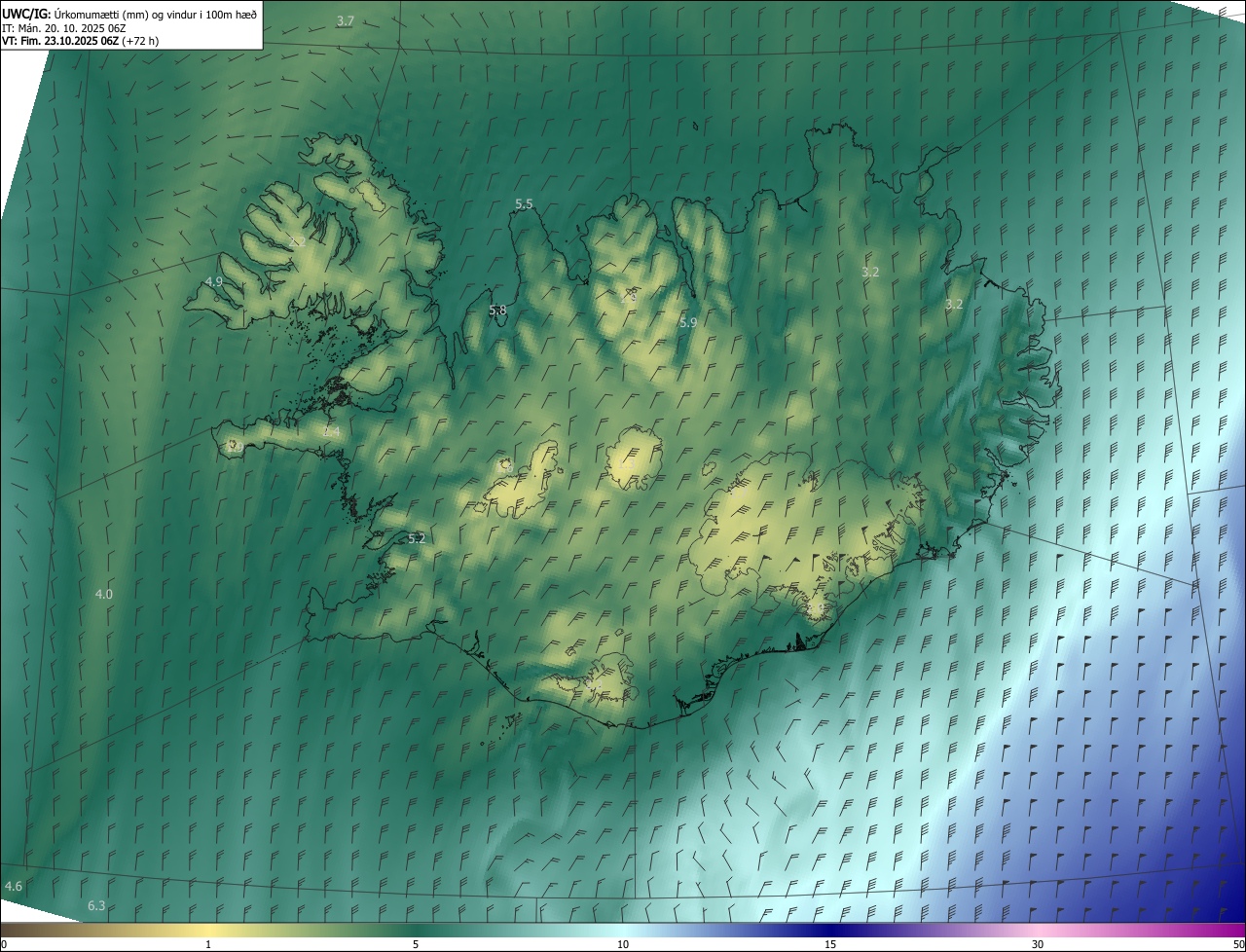
Task: Click the 4.0 value label over the sea
Action: pos(104,594)
